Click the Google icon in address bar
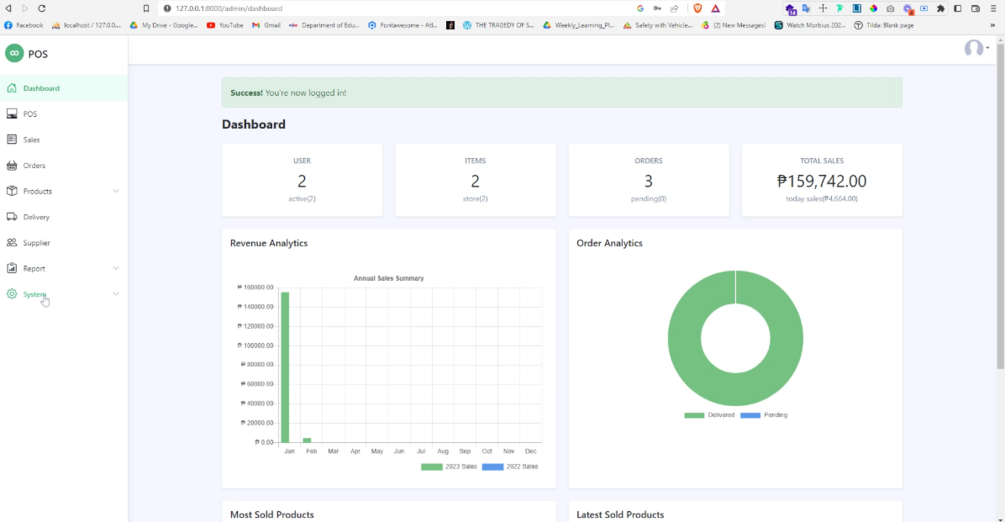 tap(640, 8)
